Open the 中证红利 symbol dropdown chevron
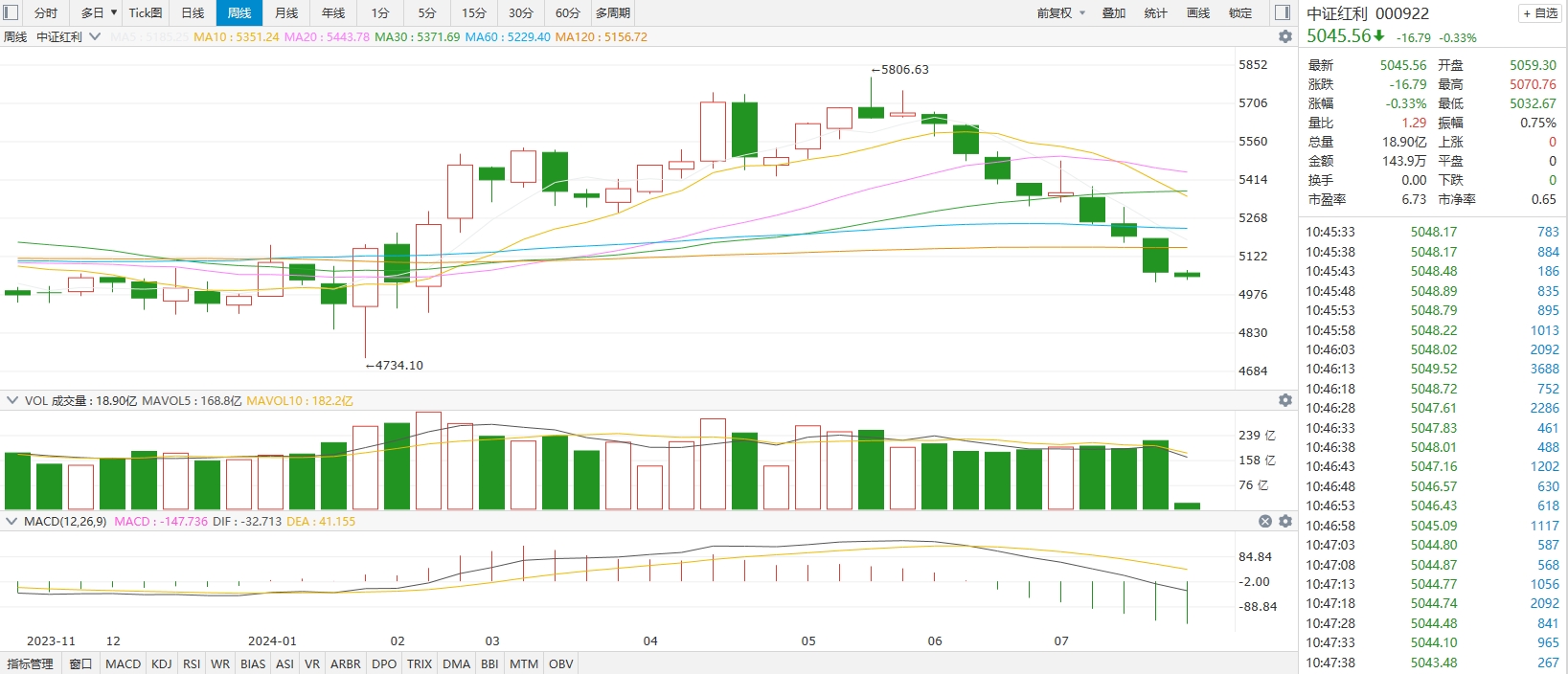This screenshot has width=1568, height=674. tap(95, 37)
